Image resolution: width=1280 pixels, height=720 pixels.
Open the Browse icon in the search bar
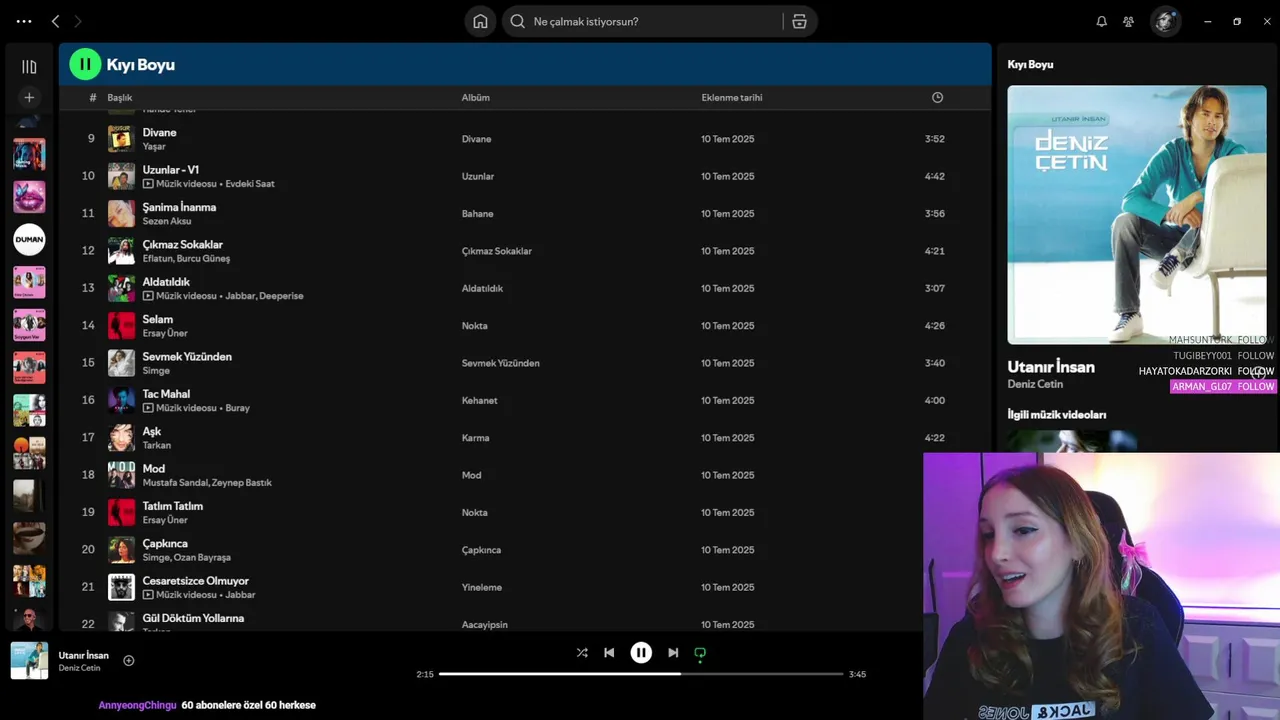point(799,21)
